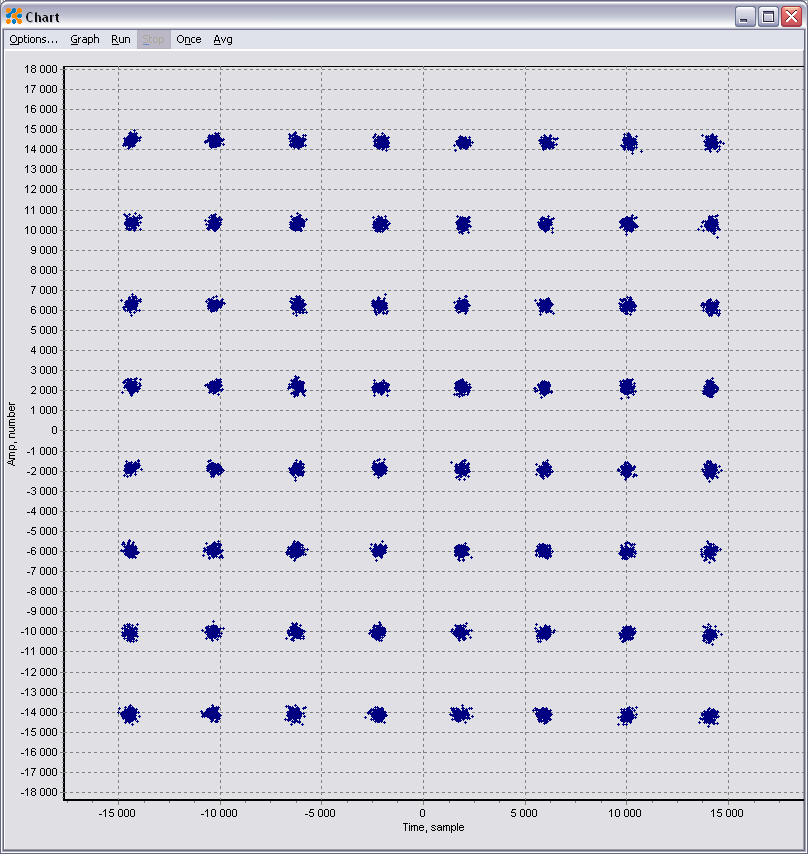Click the '-18 000' y-axis value
The width and height of the screenshot is (808, 854).
(x=39, y=792)
